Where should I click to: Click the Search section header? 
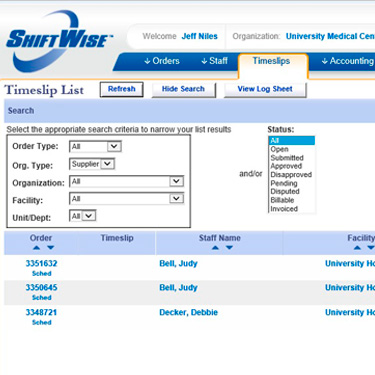tap(189, 111)
